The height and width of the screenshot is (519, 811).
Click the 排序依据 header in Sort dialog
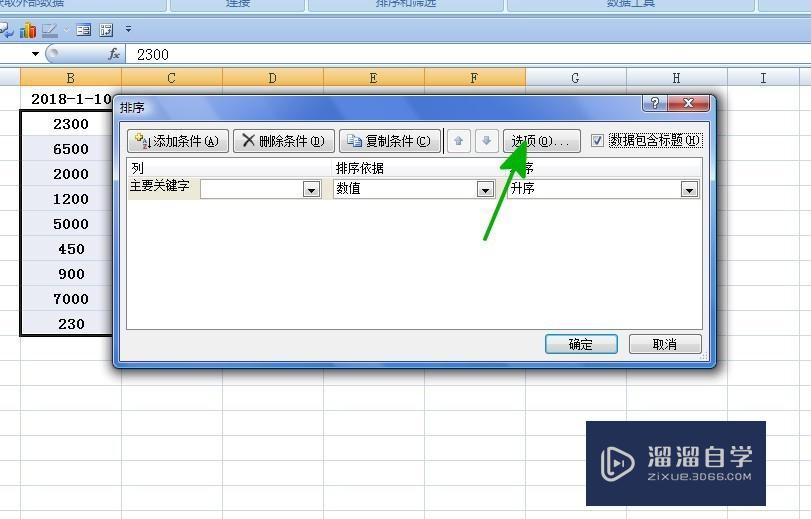[419, 168]
